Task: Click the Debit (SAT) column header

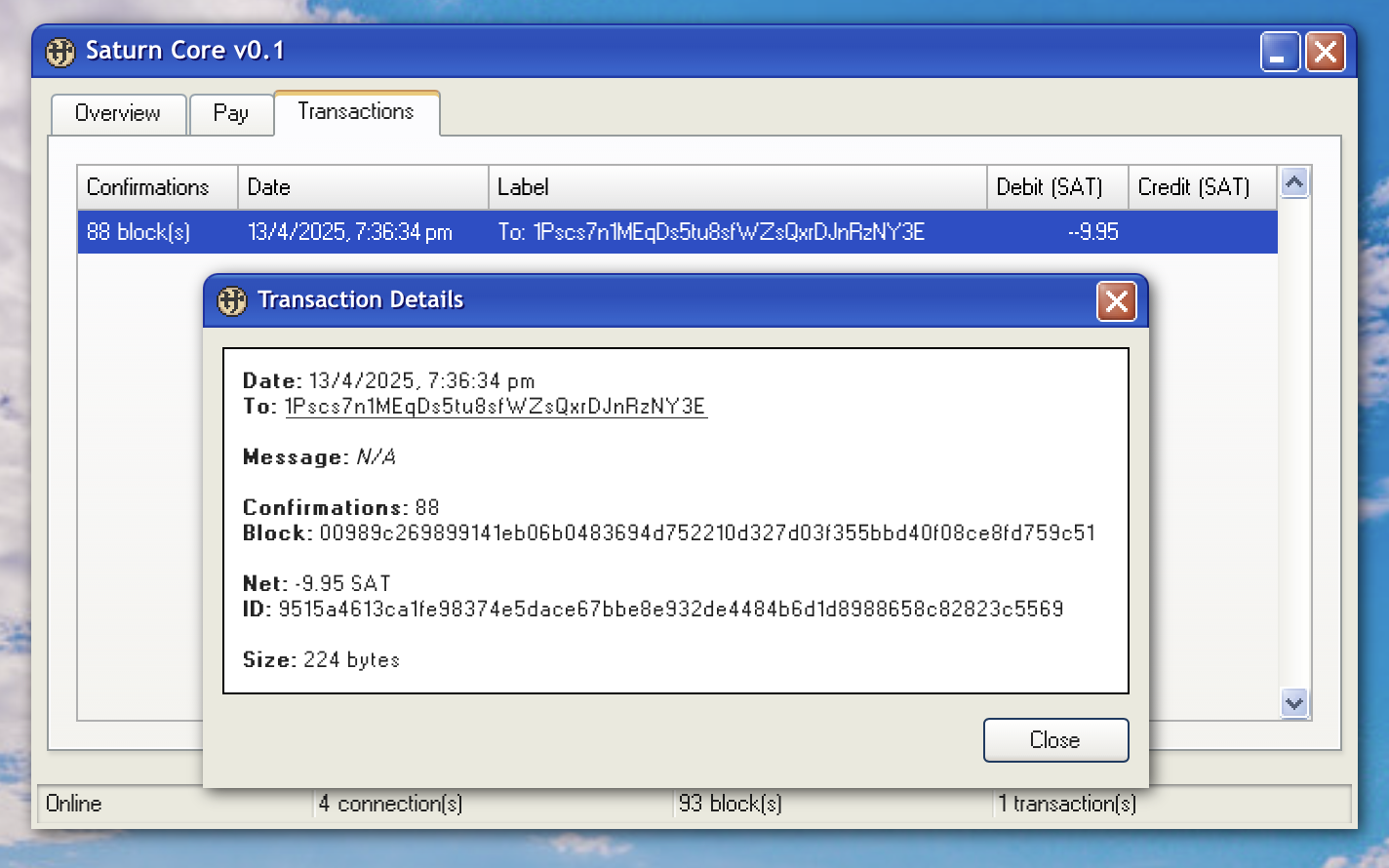Action: [x=1058, y=187]
